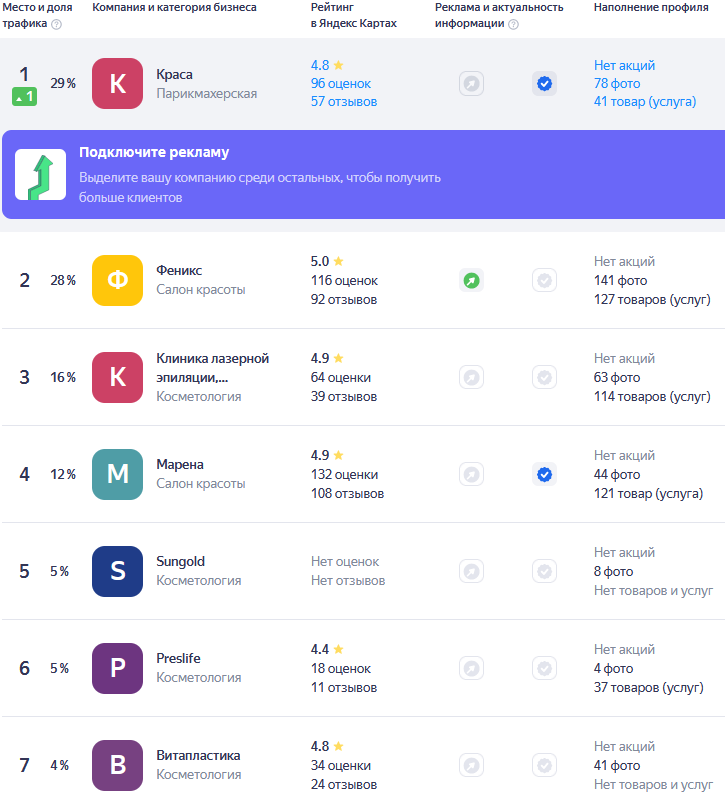
Task: Click '37 товаров (услуг)' text
Action: 648,687
